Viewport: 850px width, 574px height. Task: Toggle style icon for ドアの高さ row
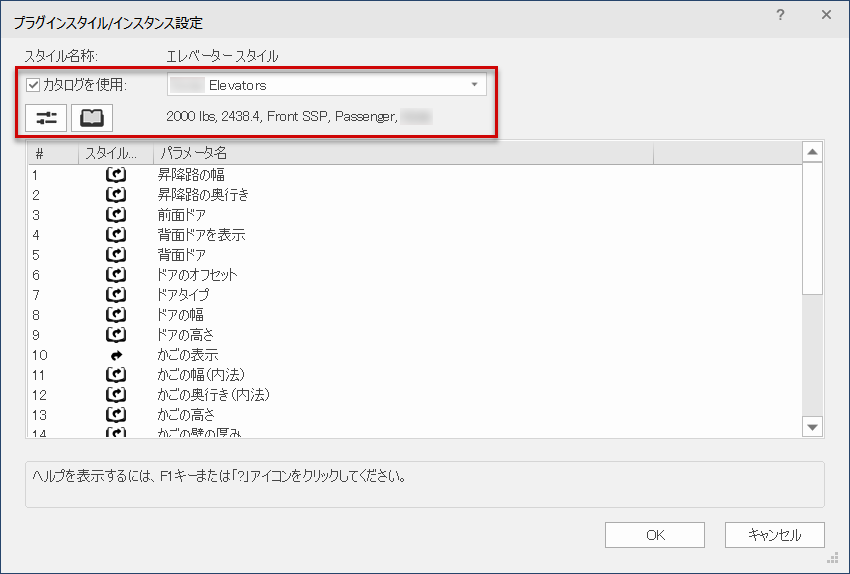(116, 335)
